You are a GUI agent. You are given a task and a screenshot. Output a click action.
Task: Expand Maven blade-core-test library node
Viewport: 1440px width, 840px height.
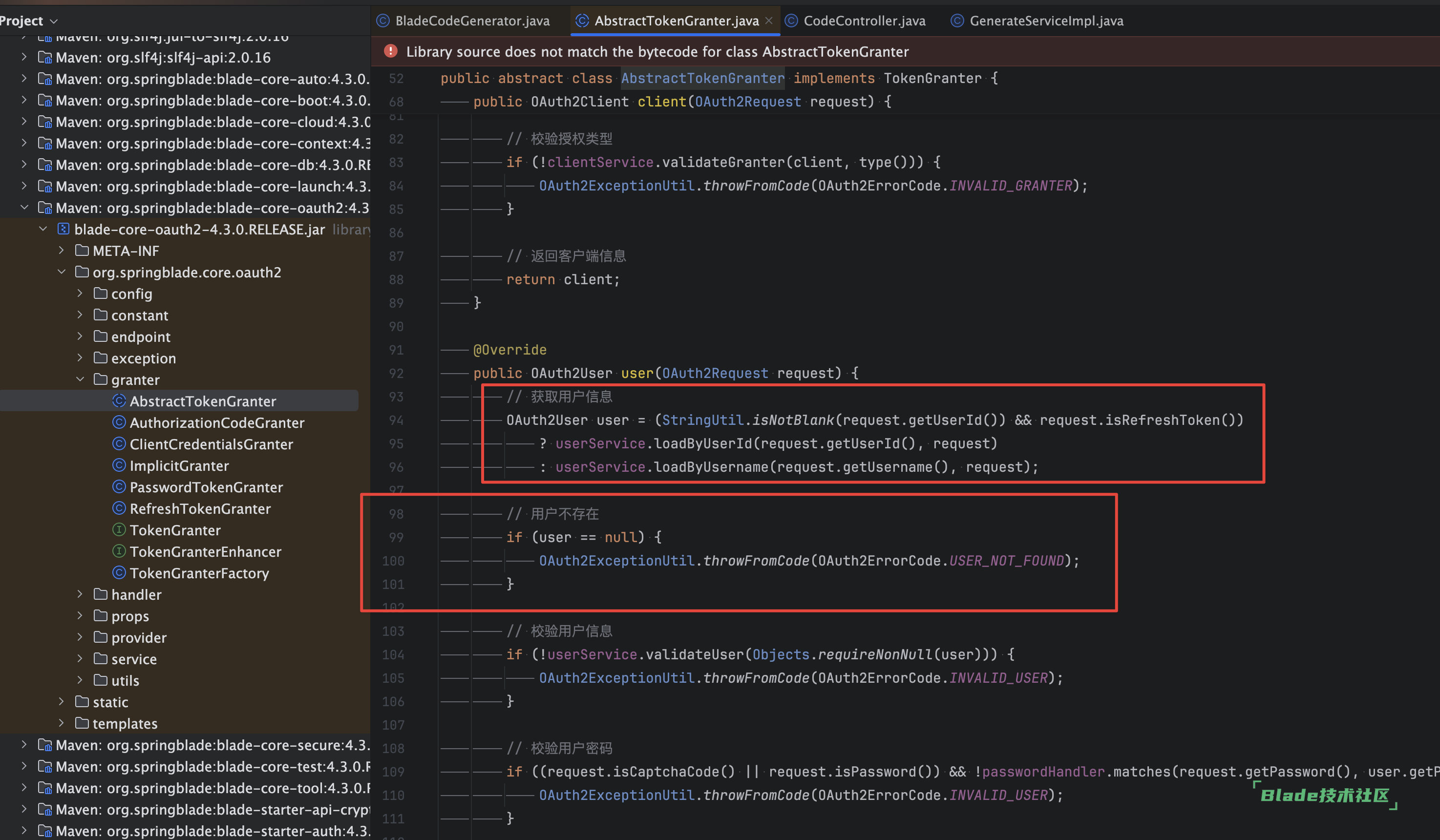tap(24, 766)
